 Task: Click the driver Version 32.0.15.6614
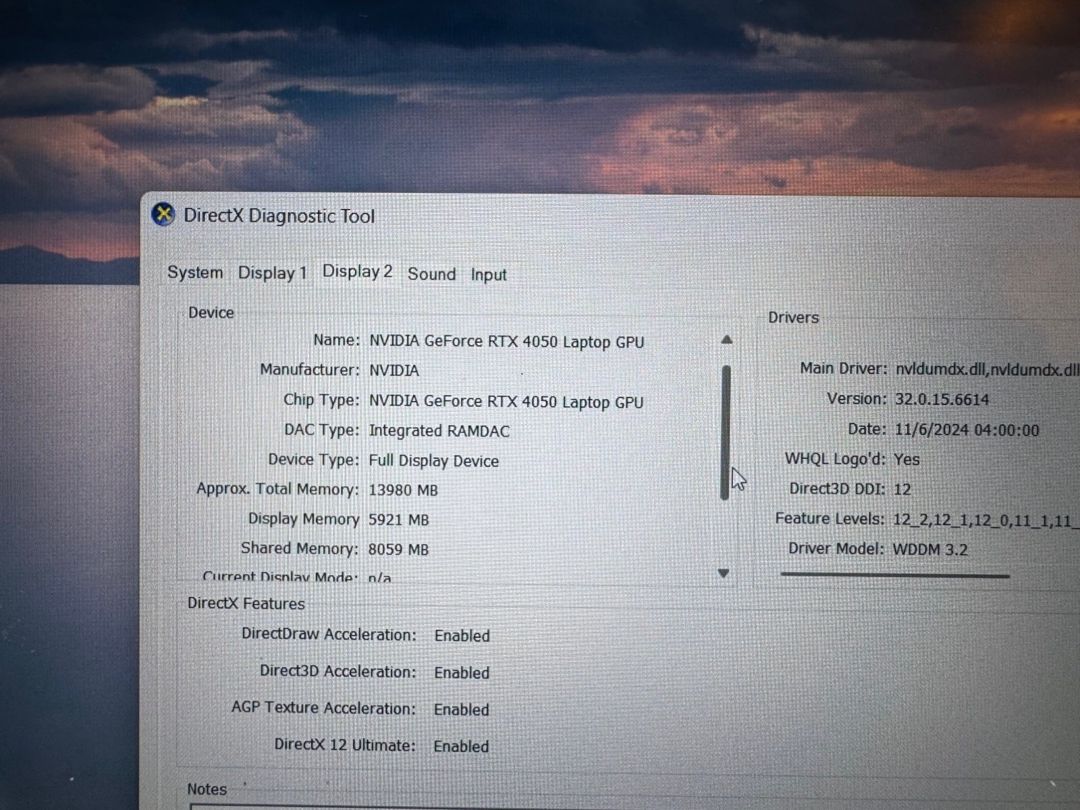942,399
